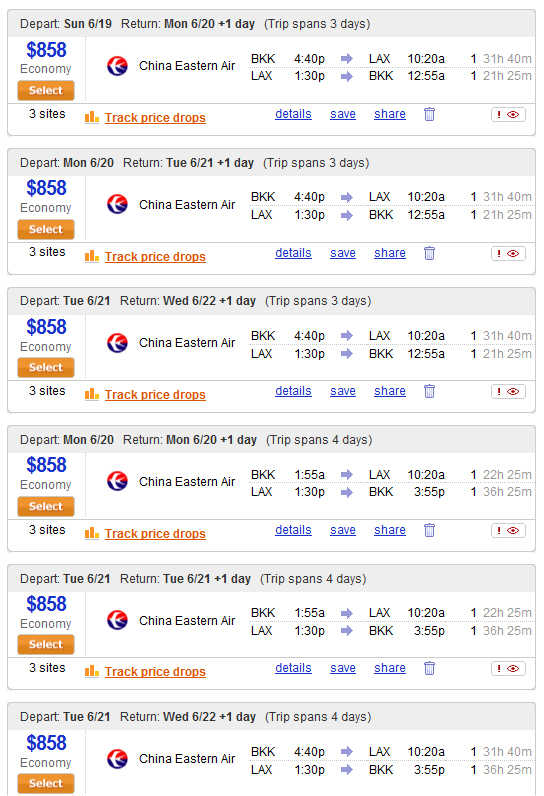Expand details for the Sun 6/19 flight
The image size is (544, 796).
coord(293,114)
